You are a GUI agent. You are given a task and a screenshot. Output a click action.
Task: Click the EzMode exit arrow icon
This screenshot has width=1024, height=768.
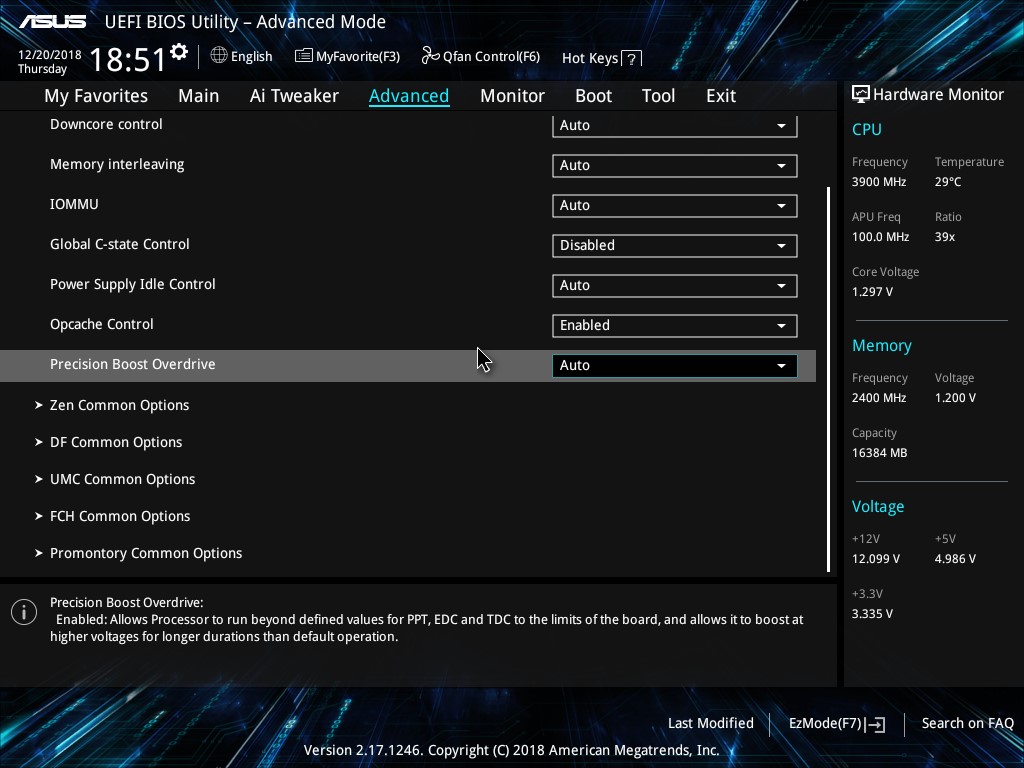pyautogui.click(x=875, y=724)
